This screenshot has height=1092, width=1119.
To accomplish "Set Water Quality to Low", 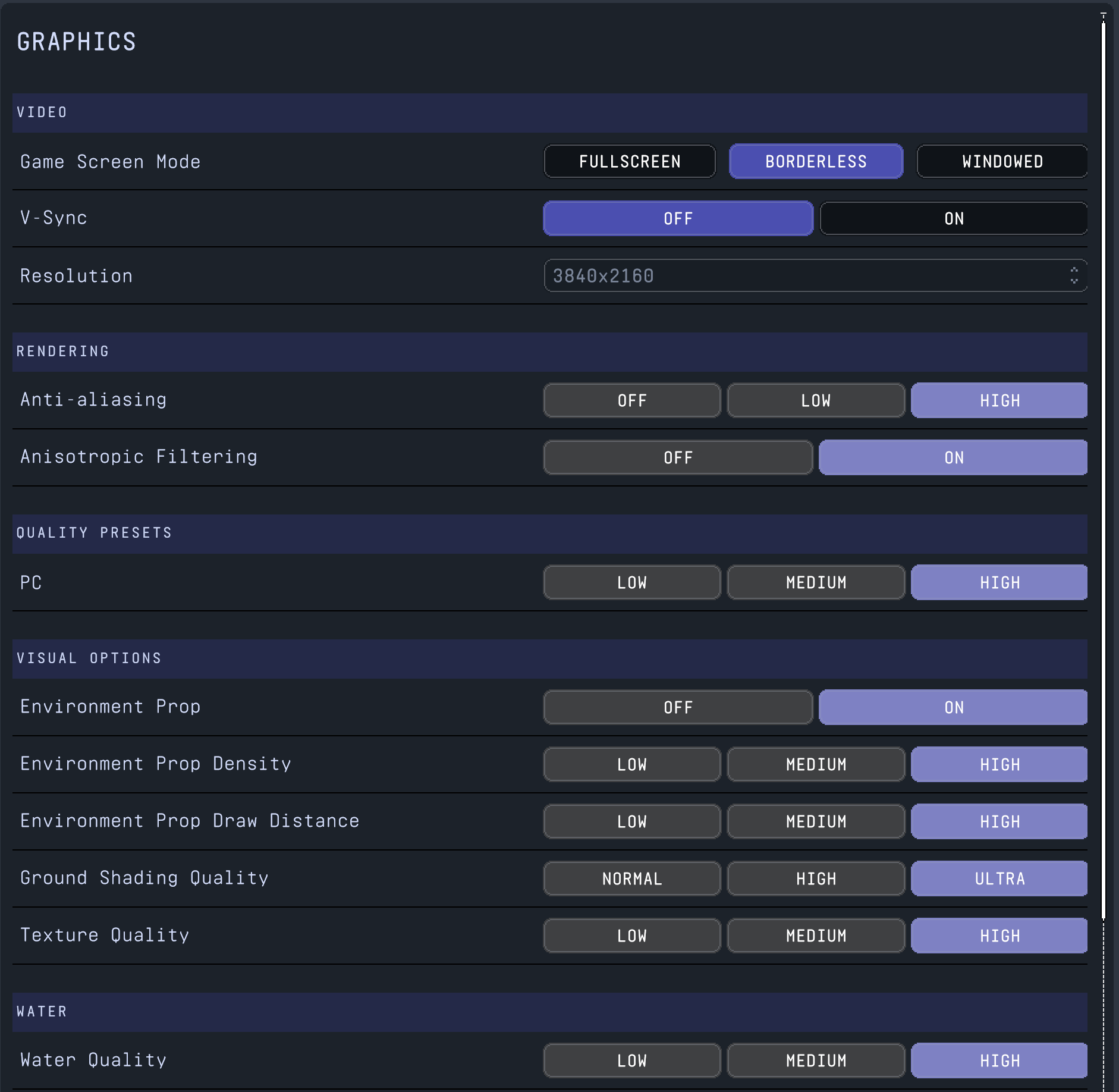I will coord(632,1060).
